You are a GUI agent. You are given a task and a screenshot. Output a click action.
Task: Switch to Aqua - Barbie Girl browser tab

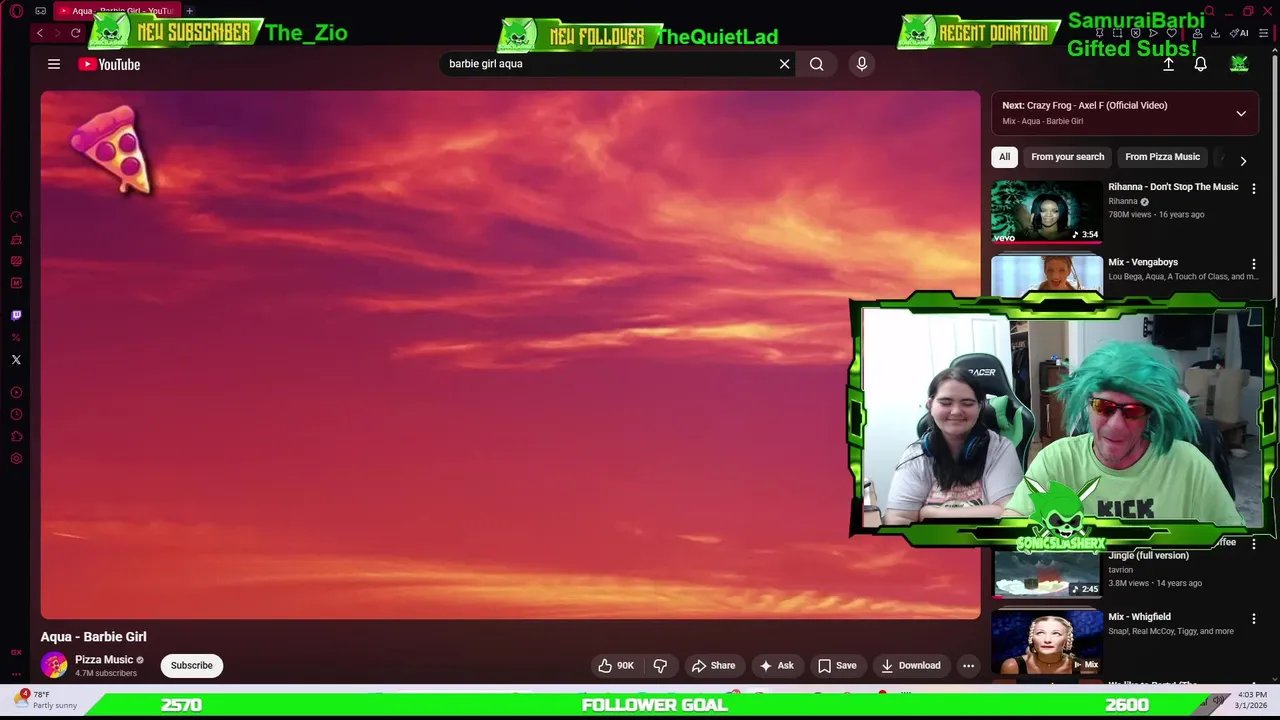[115, 11]
